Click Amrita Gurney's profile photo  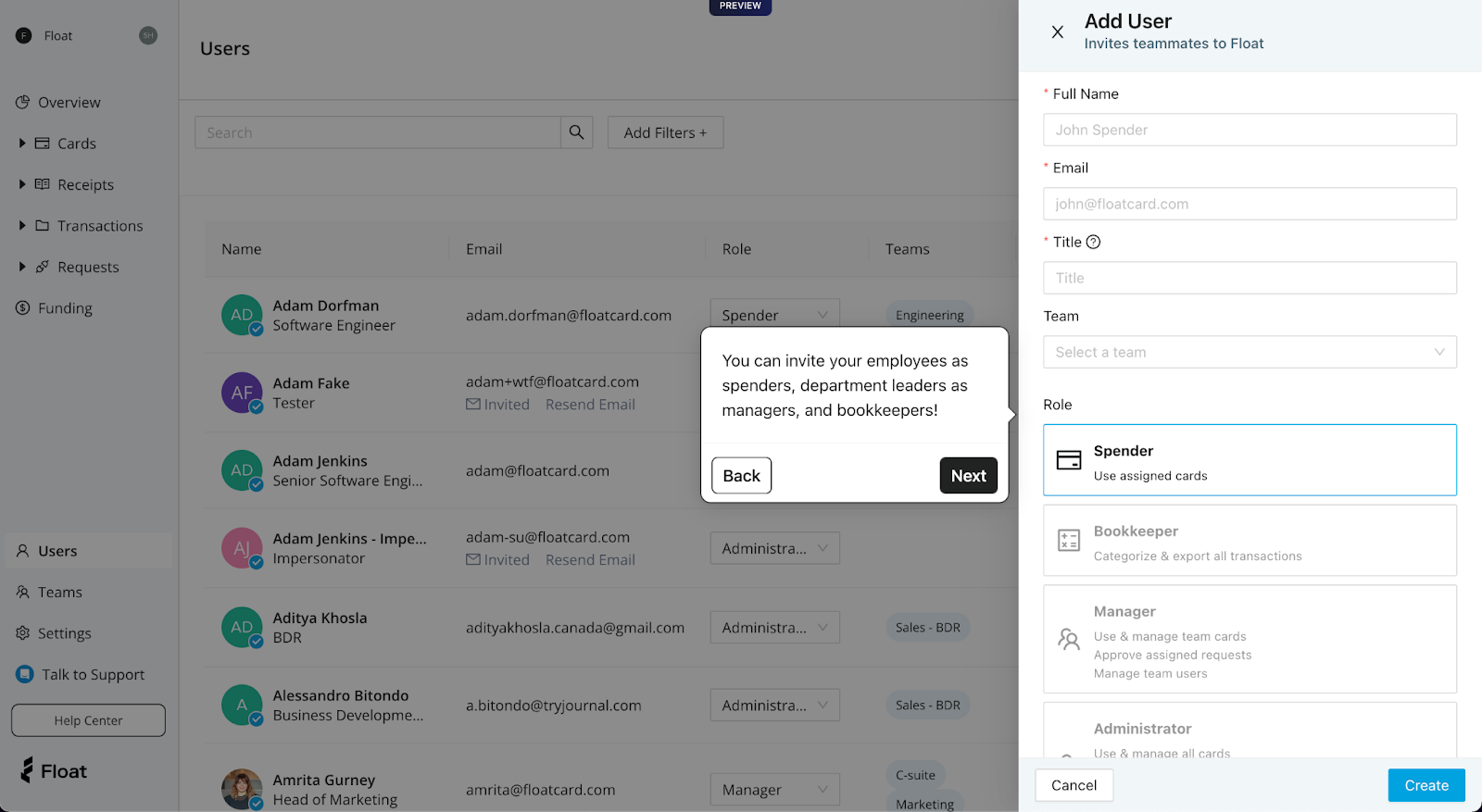(242, 789)
